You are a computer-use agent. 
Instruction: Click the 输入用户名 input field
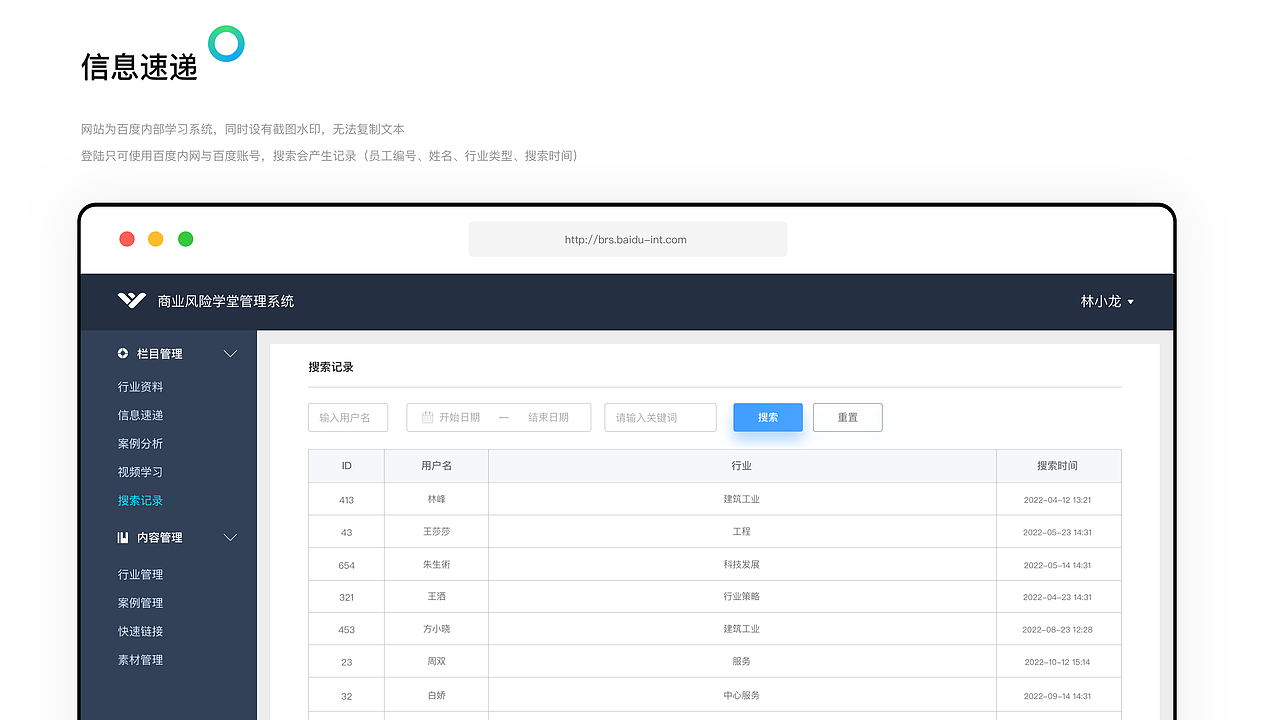click(347, 417)
